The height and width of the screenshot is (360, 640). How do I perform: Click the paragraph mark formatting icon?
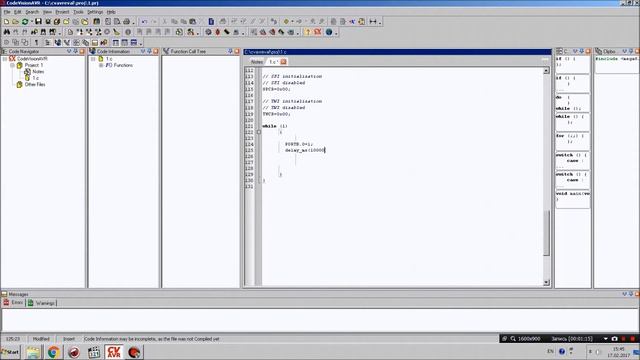pos(36,42)
